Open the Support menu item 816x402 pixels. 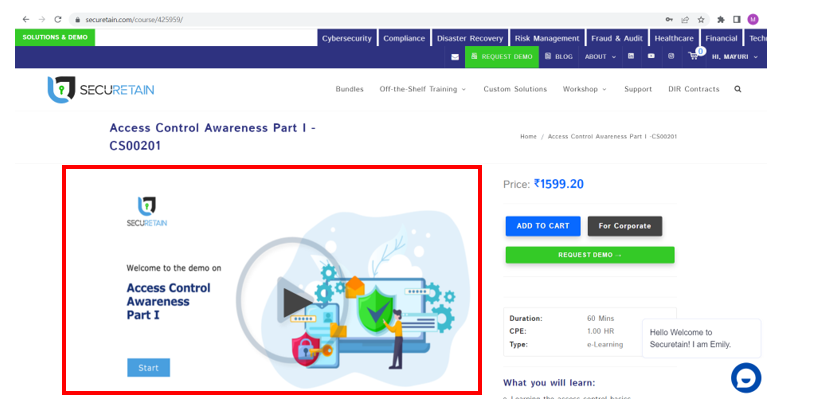pyautogui.click(x=638, y=89)
